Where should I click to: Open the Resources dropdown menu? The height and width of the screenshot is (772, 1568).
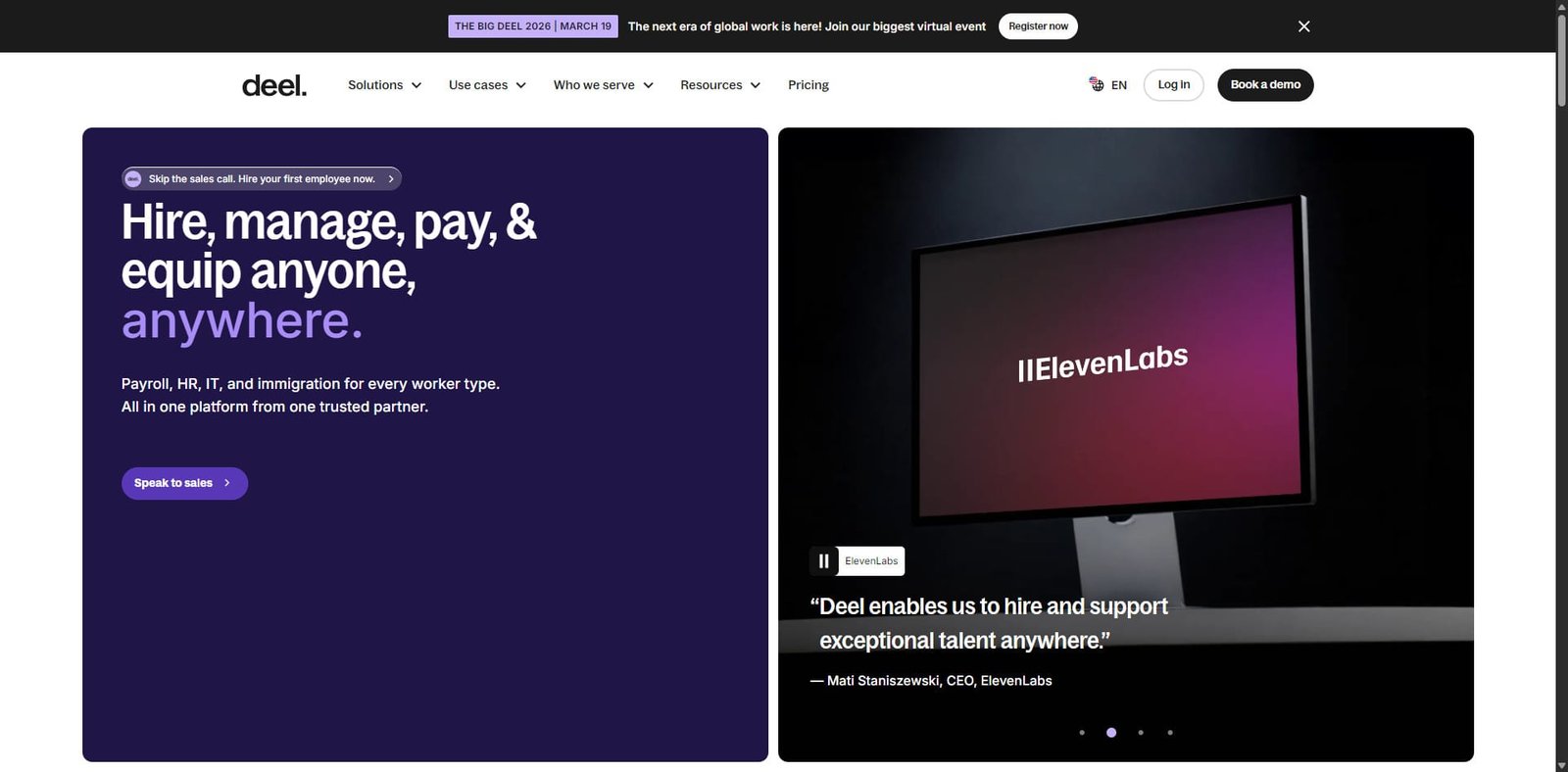[720, 85]
